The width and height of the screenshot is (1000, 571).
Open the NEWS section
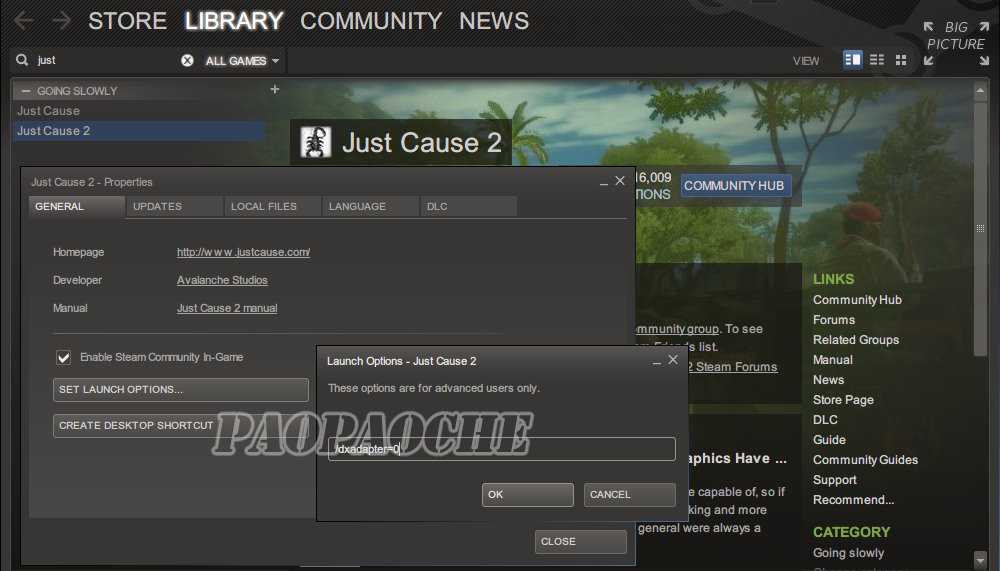coord(494,21)
